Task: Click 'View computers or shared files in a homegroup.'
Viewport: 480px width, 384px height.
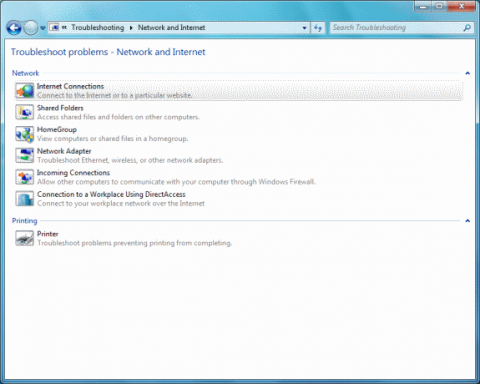Action: 113,139
